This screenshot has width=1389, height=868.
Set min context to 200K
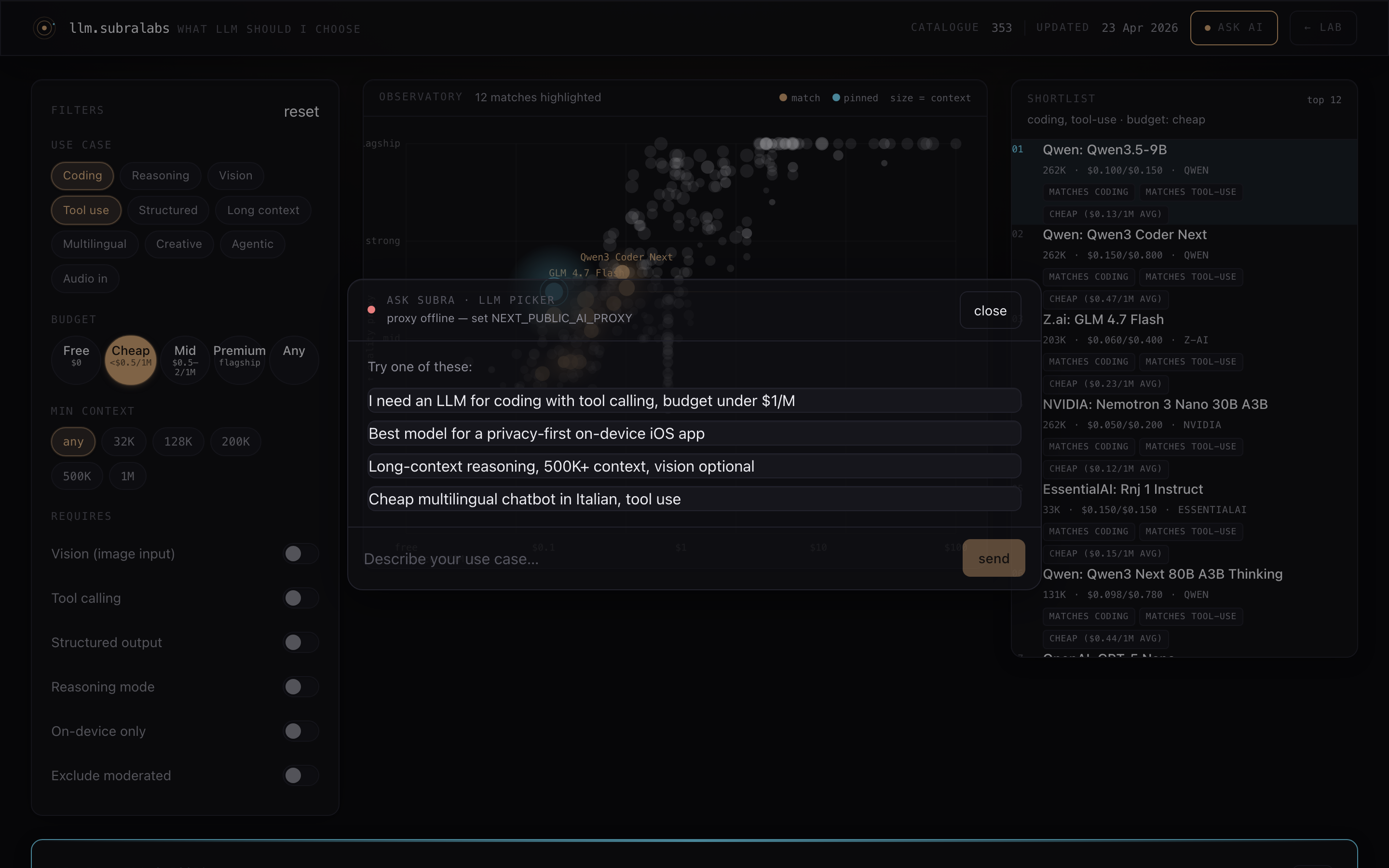[x=235, y=441]
